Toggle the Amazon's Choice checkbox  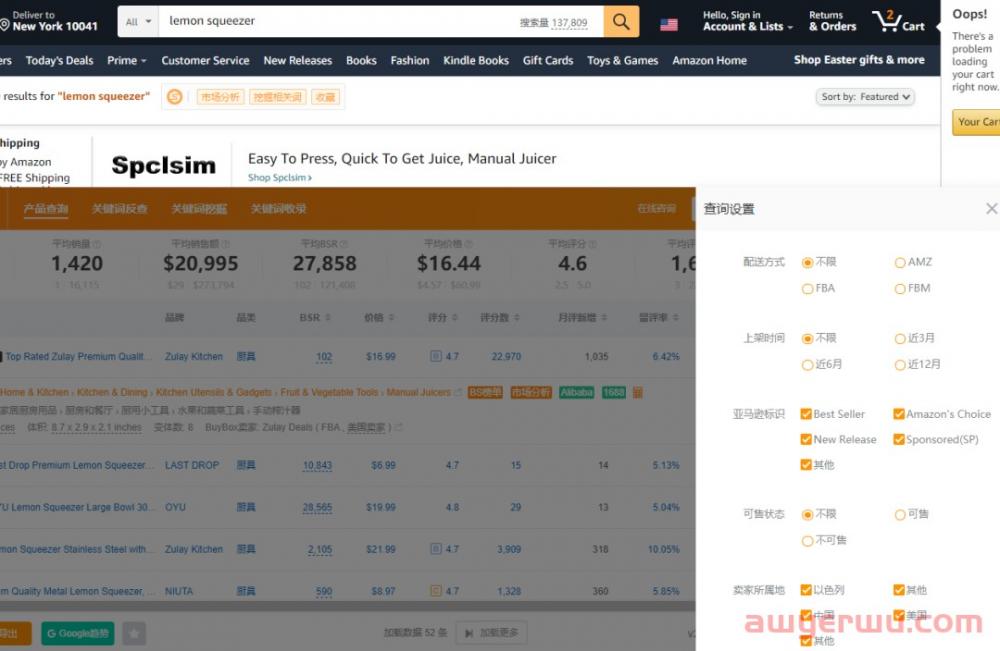click(899, 414)
